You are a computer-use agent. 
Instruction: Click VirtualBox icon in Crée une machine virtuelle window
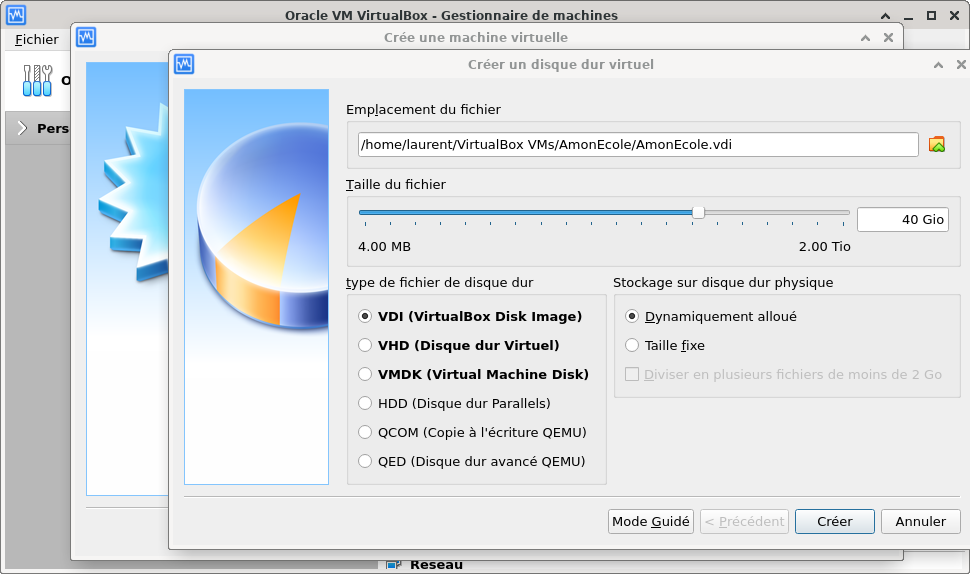point(86,37)
